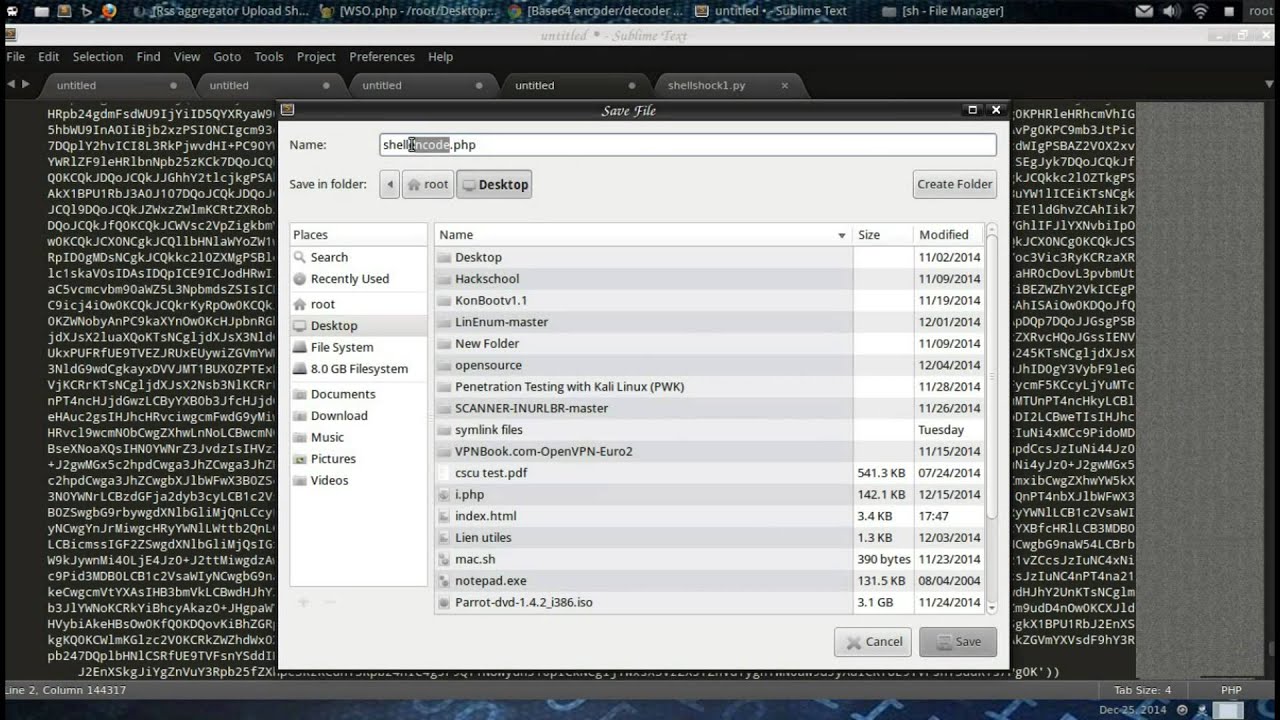Switch to WSO.php window in taskbar
Screen dimensions: 1280x720
(408, 11)
